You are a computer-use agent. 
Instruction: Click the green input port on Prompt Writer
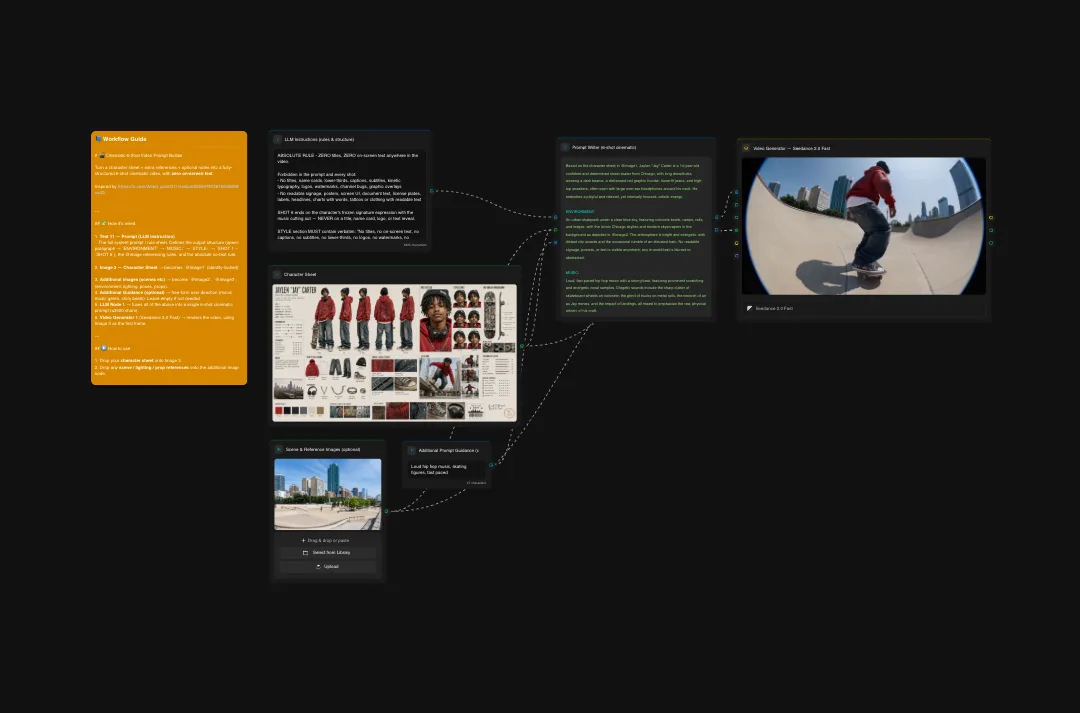pos(556,230)
